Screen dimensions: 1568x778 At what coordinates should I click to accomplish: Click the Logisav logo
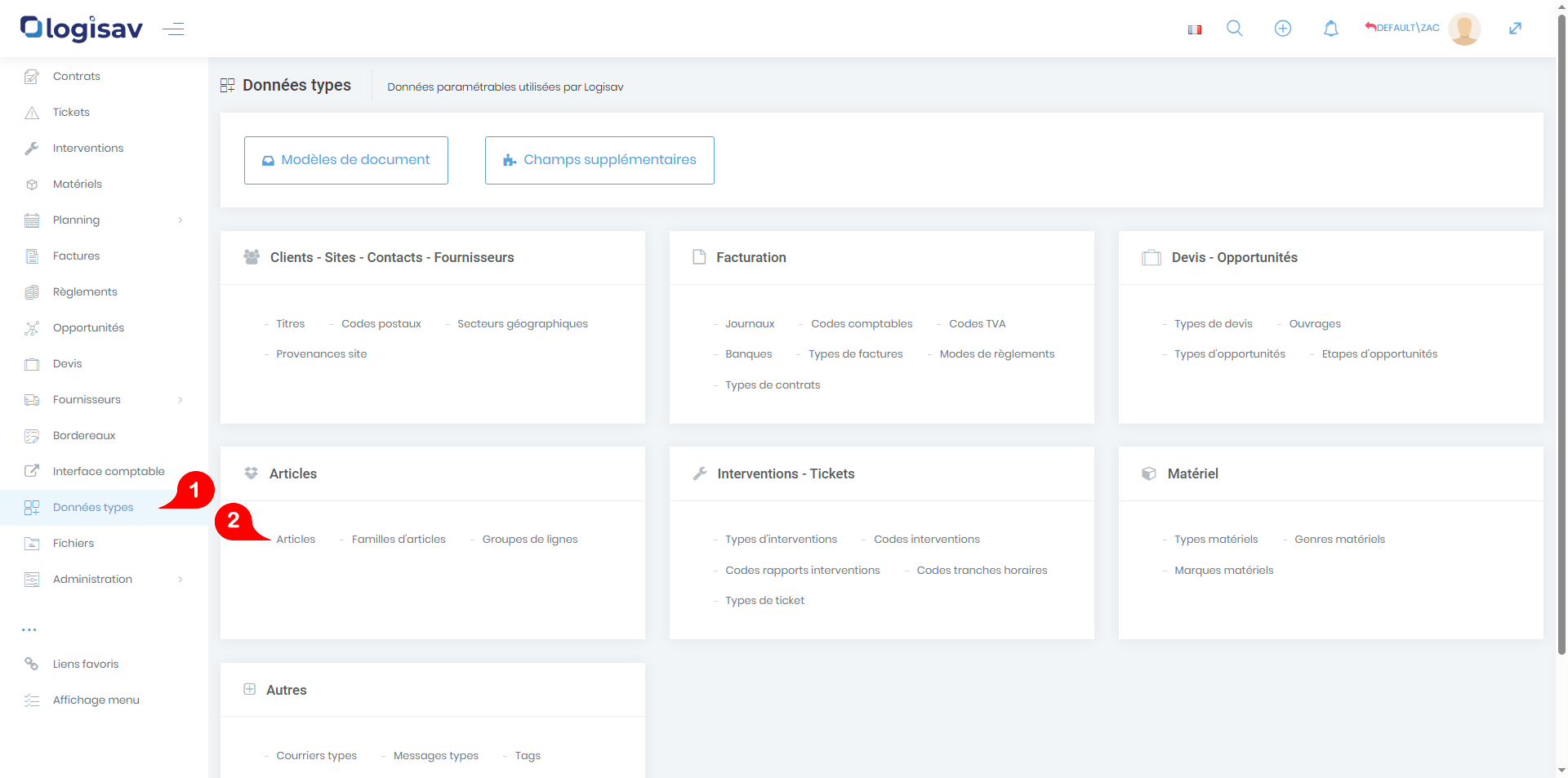[x=82, y=29]
